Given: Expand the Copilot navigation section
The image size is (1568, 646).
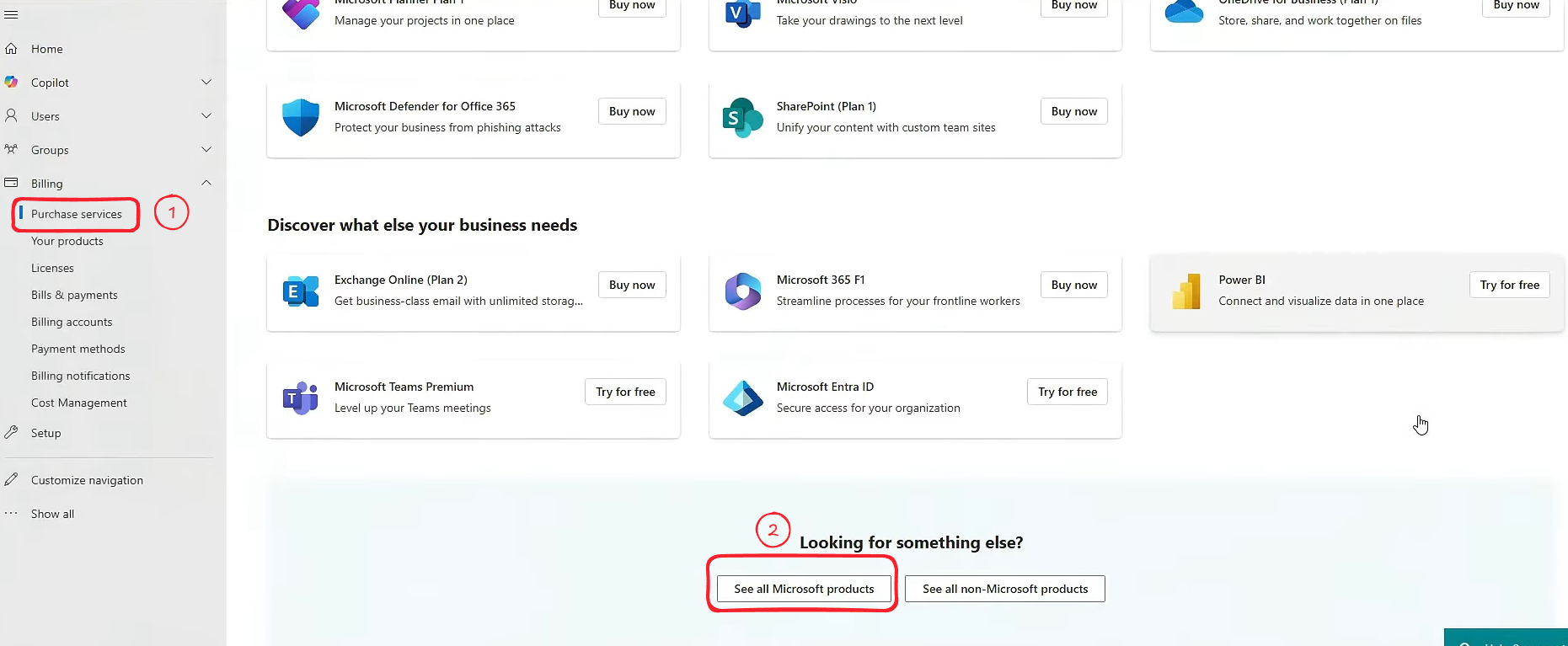Looking at the screenshot, I should [x=206, y=82].
